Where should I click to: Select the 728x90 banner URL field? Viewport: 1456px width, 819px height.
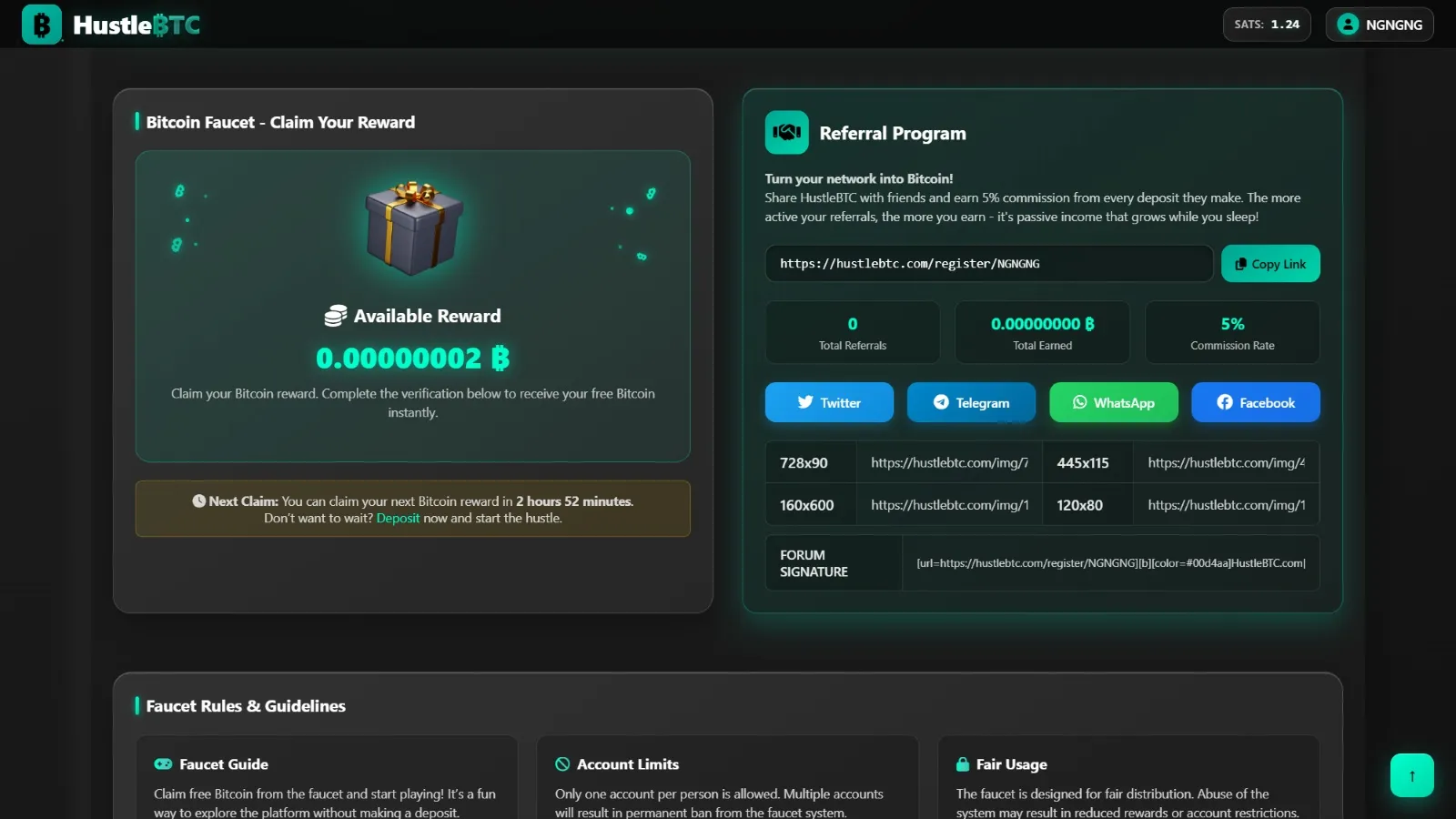949,462
